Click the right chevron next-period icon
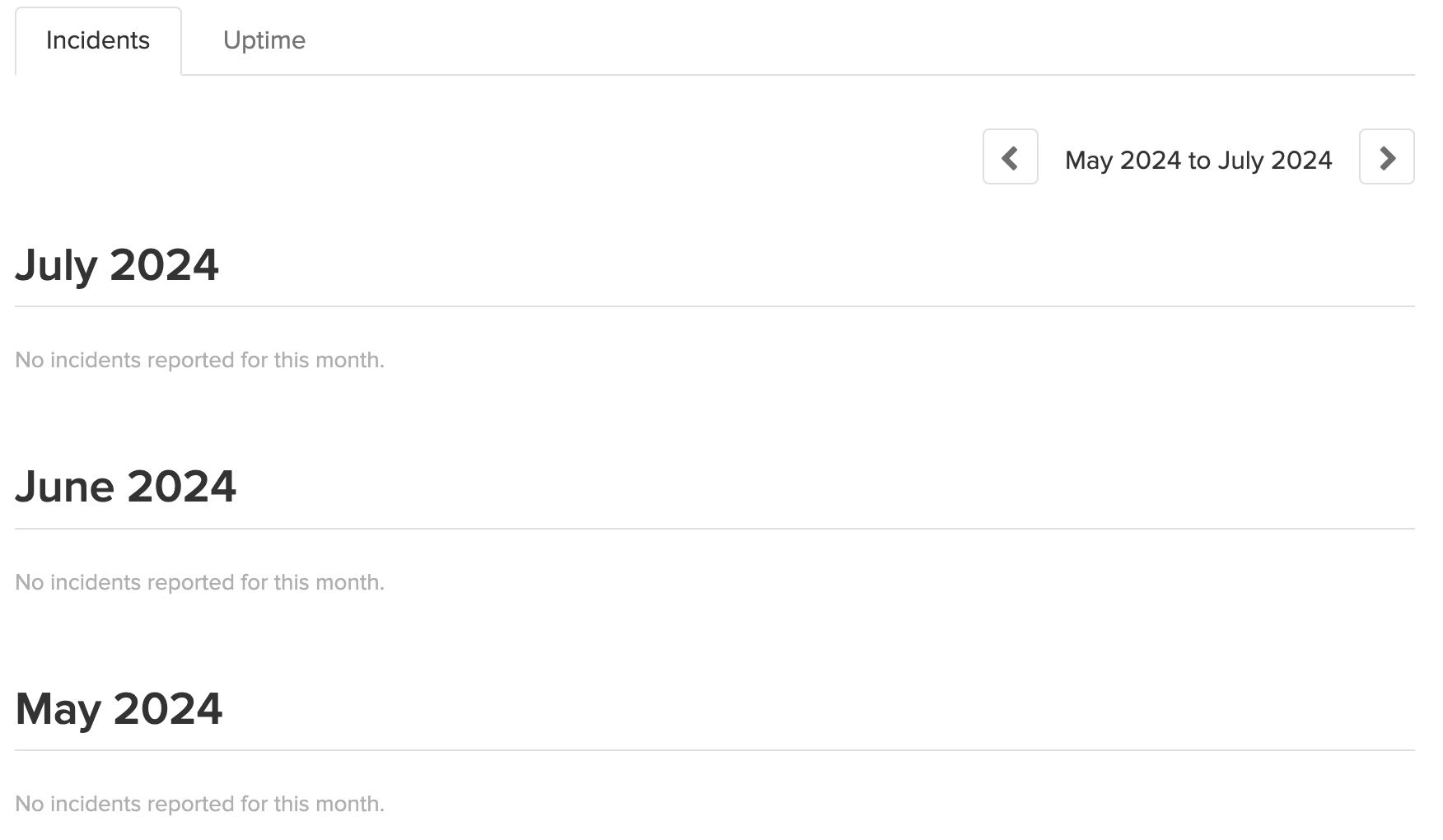 [x=1387, y=157]
